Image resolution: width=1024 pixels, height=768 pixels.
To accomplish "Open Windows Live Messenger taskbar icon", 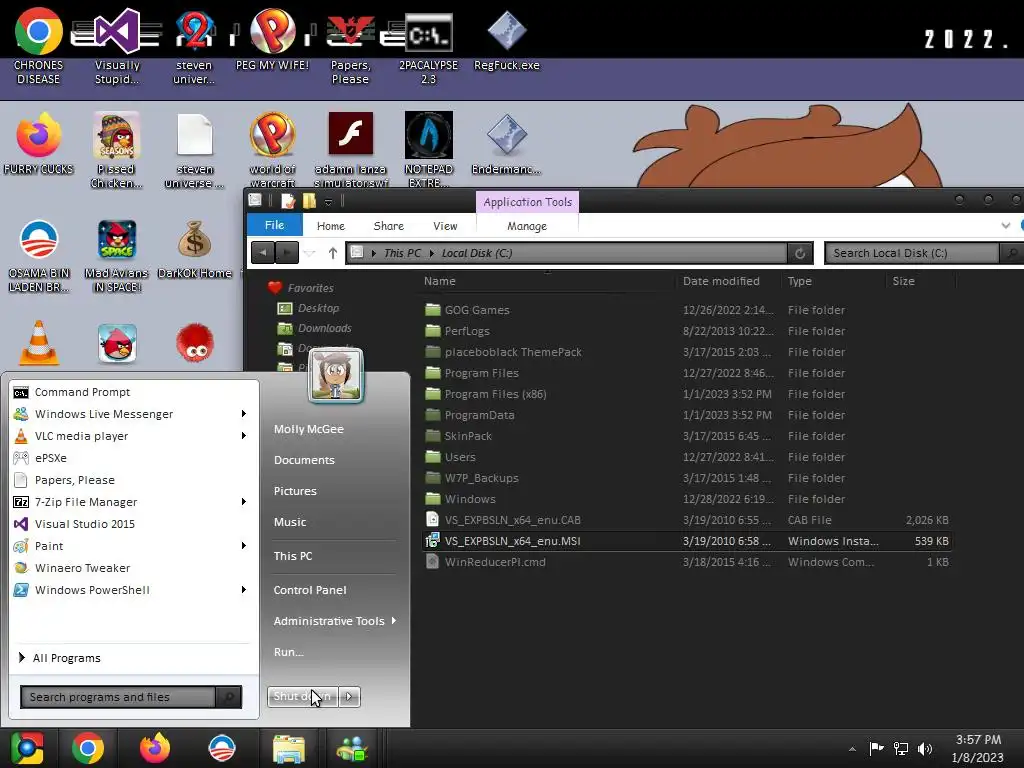I will pos(353,749).
